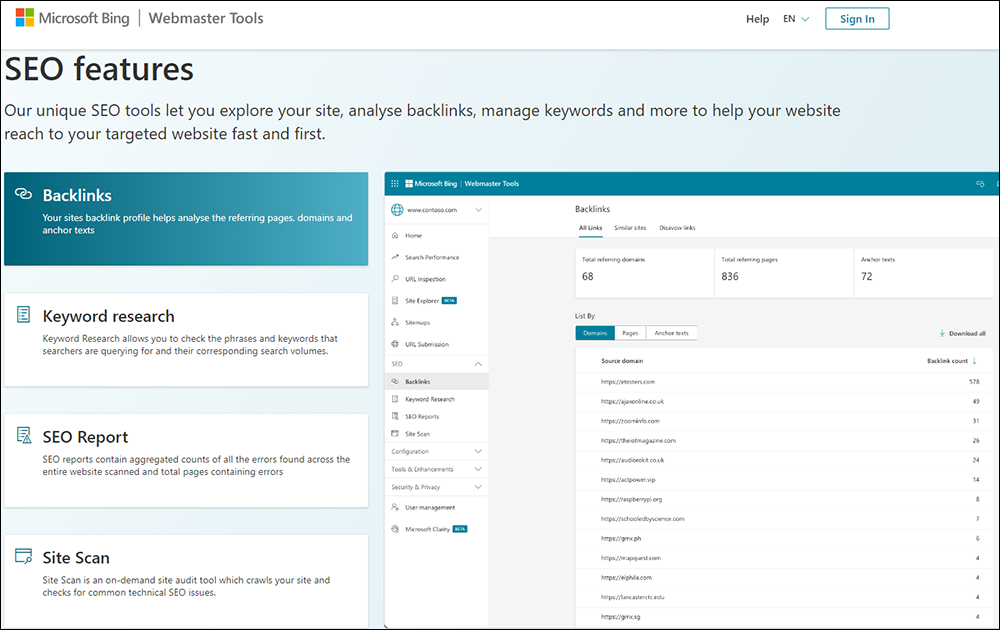This screenshot has height=630, width=1000.
Task: Click the Site Scan card icon
Action: (24, 556)
